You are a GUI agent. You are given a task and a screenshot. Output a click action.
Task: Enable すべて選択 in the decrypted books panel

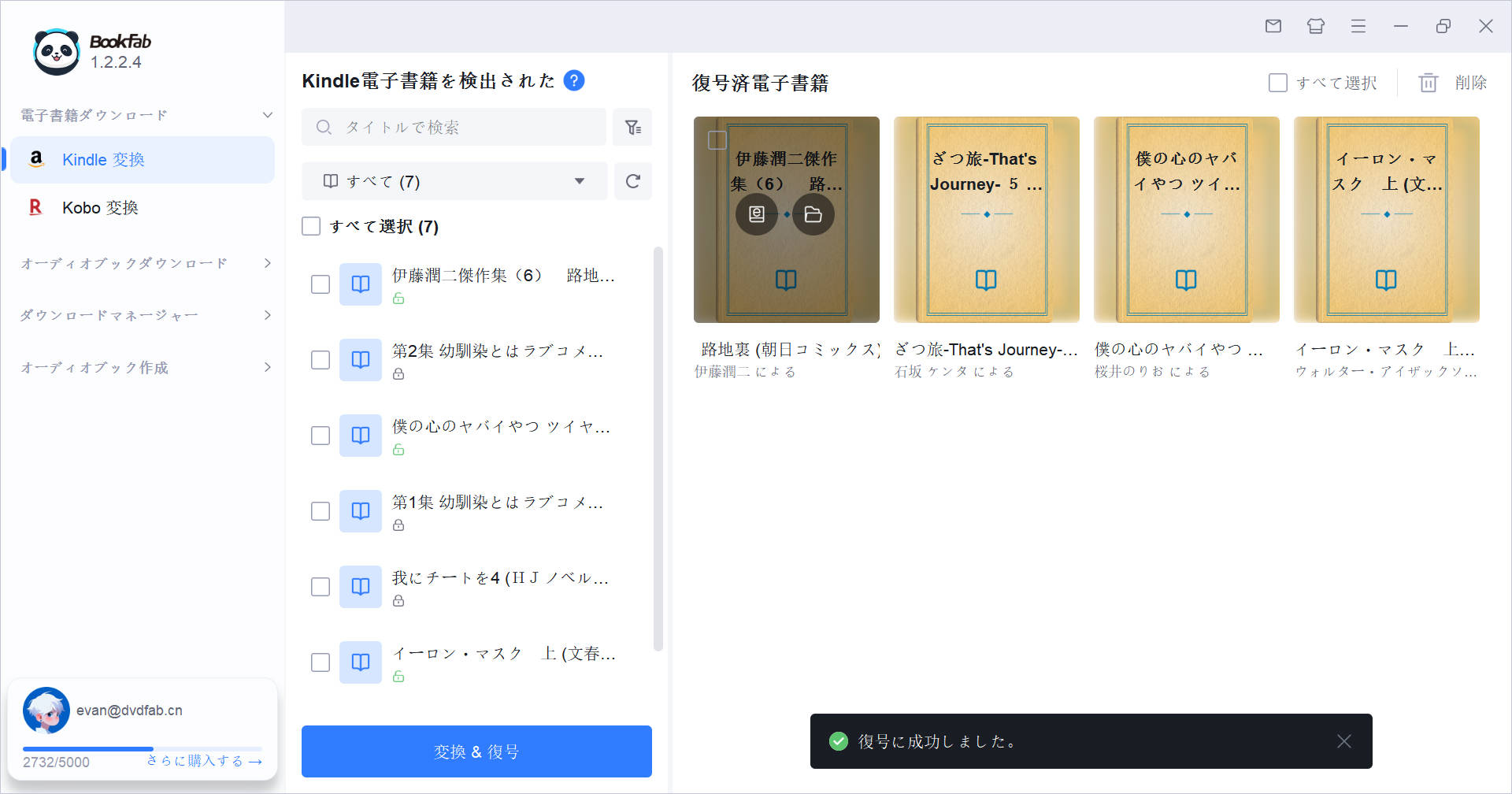[x=1277, y=82]
